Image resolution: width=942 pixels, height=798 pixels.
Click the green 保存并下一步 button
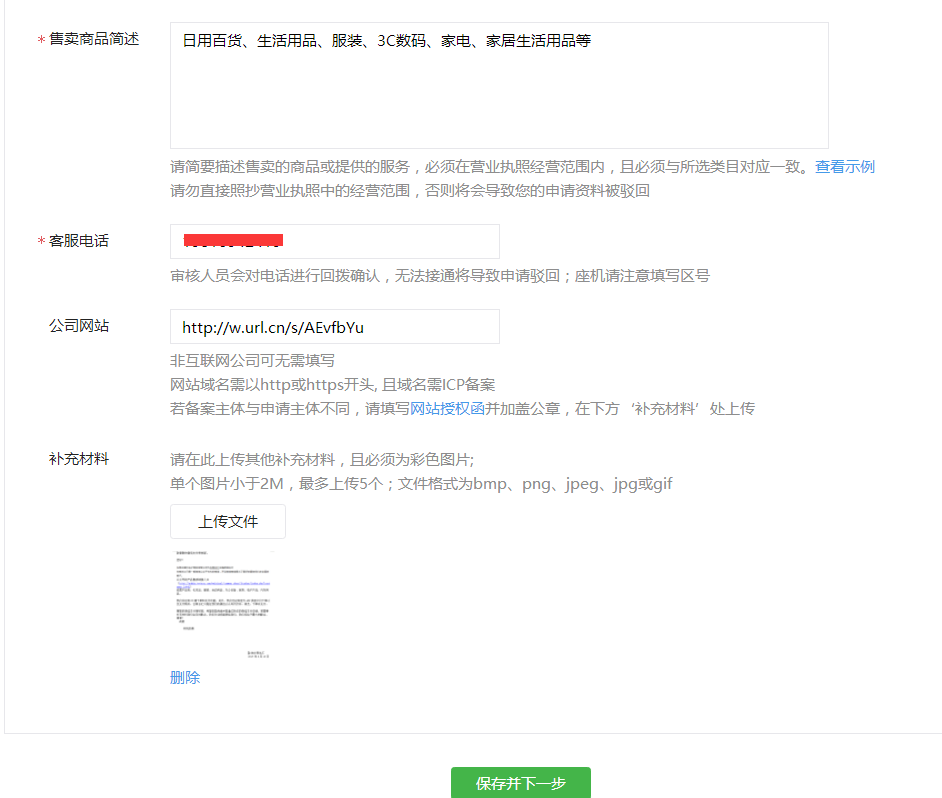click(521, 782)
